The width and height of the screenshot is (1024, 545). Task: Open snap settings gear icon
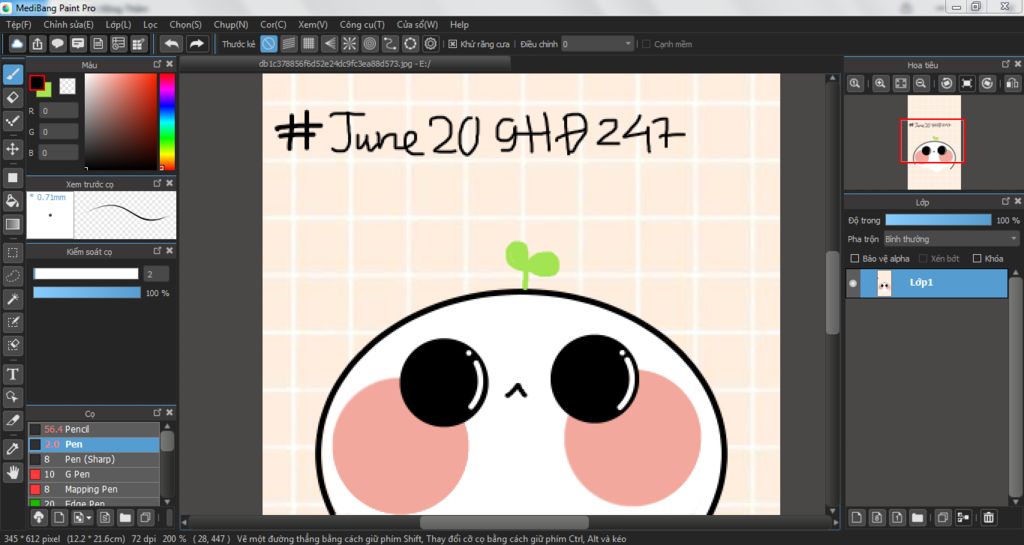430,44
